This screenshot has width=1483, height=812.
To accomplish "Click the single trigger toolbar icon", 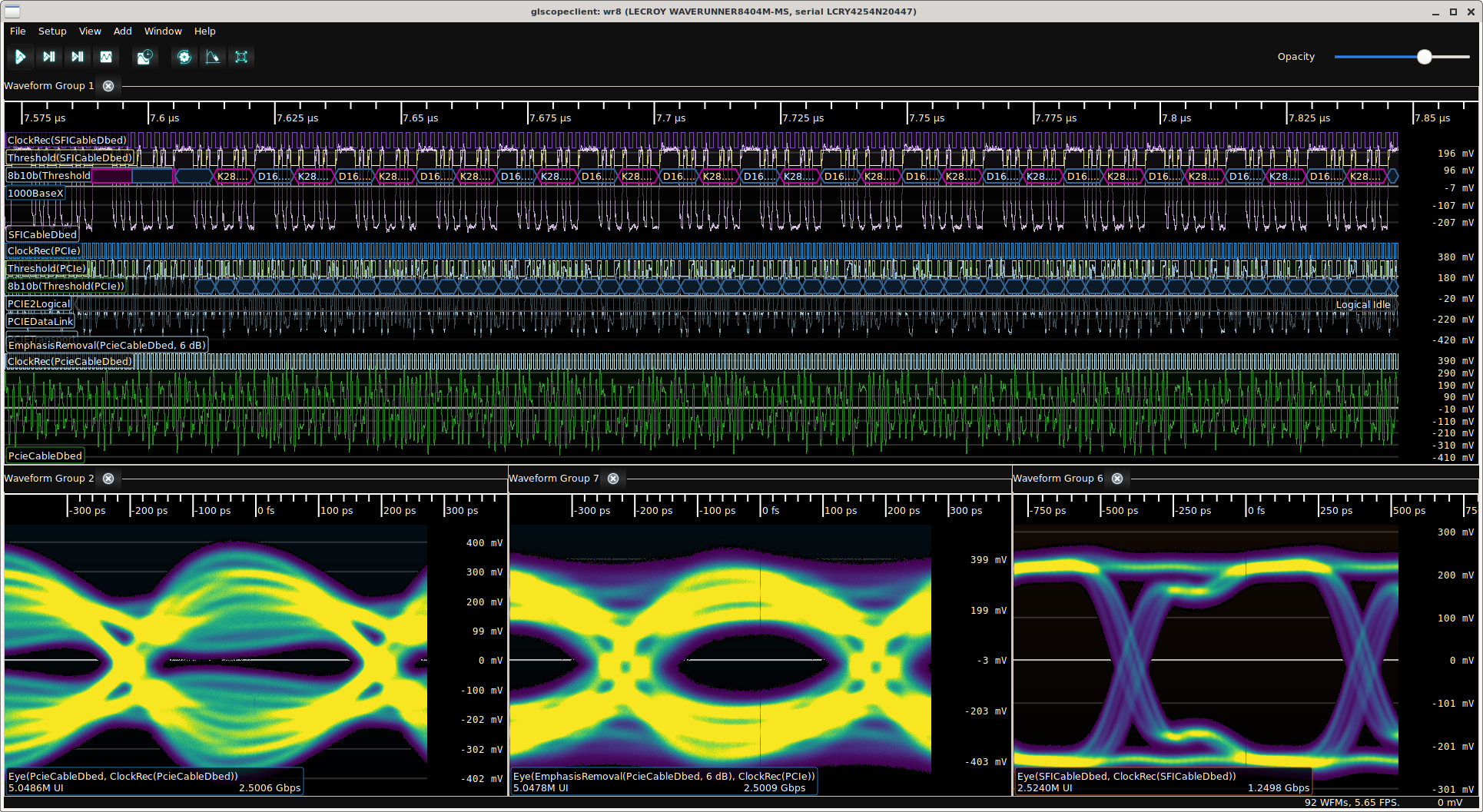I will point(49,57).
